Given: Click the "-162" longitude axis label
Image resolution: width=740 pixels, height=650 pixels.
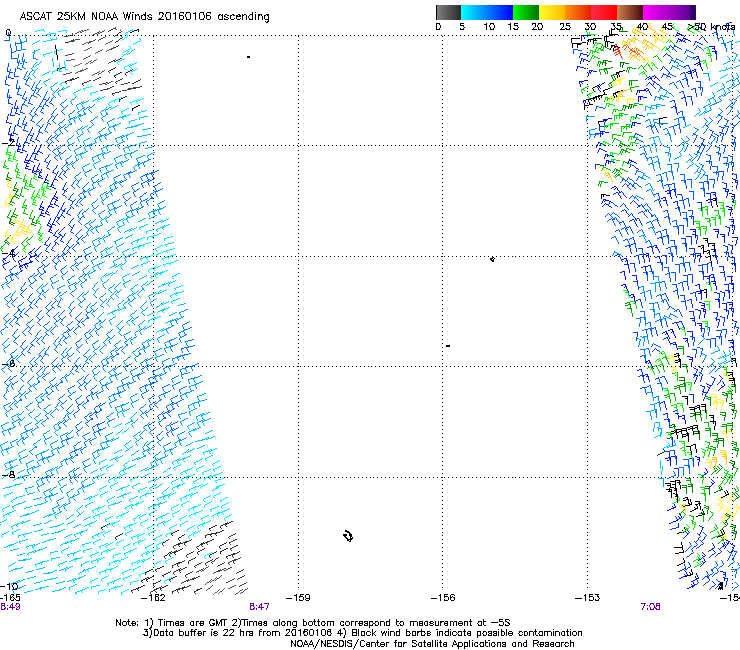Looking at the screenshot, I should click(x=153, y=598).
